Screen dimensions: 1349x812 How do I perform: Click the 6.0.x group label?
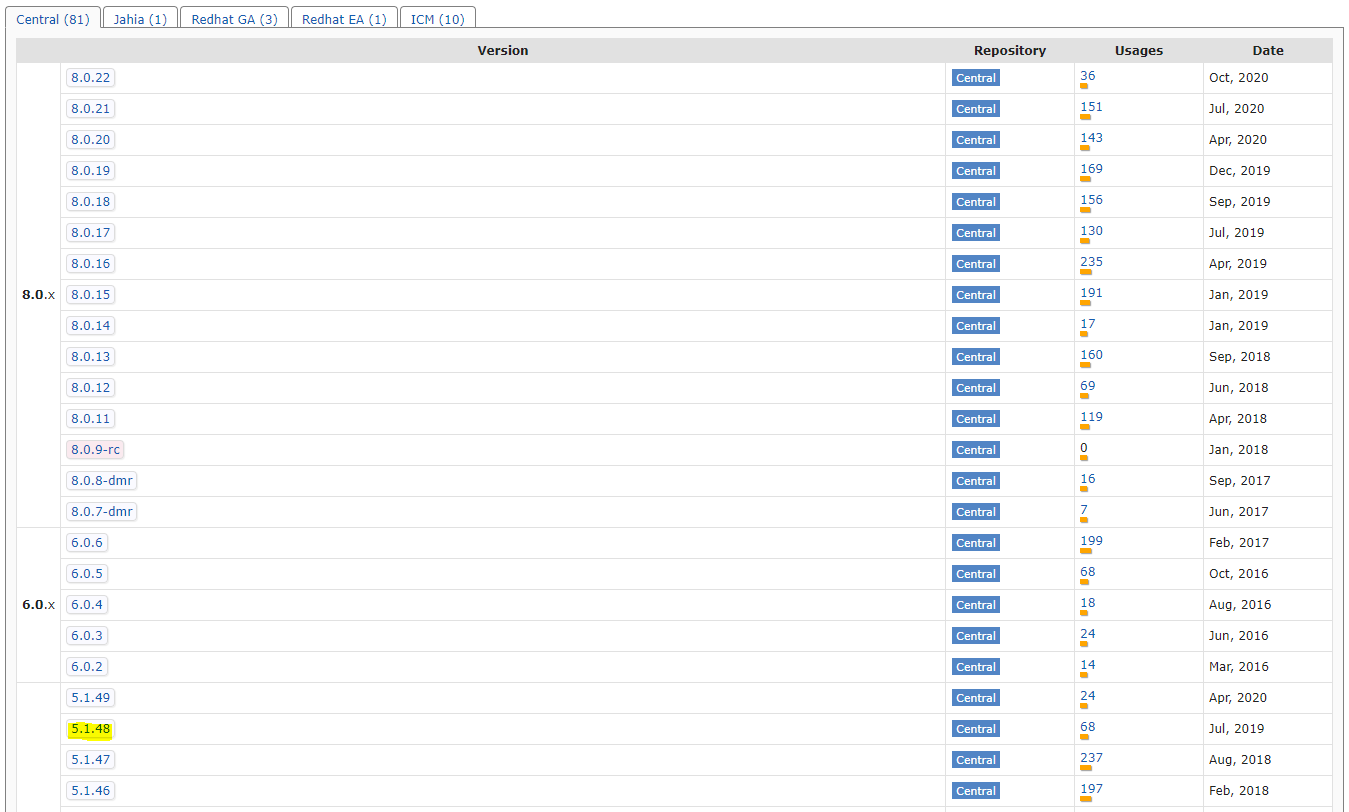tap(38, 605)
